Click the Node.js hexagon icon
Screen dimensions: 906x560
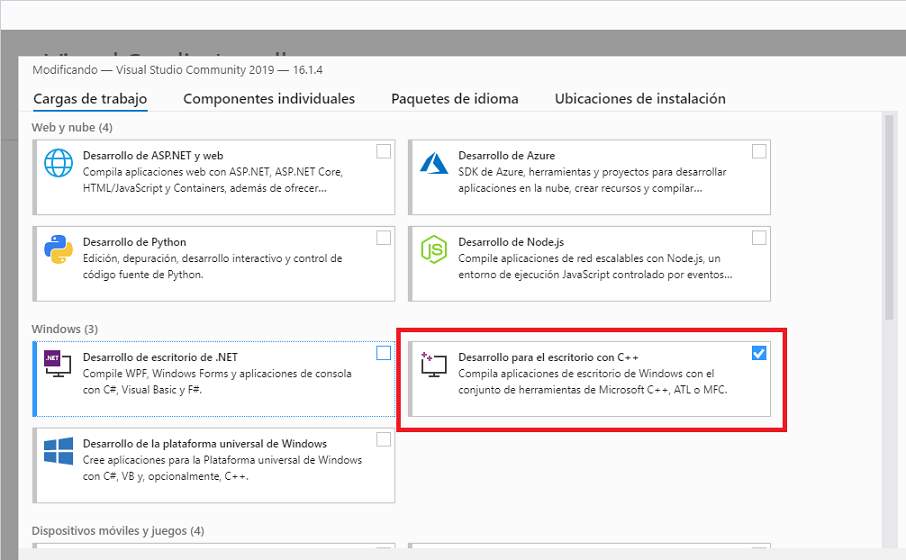(x=434, y=249)
